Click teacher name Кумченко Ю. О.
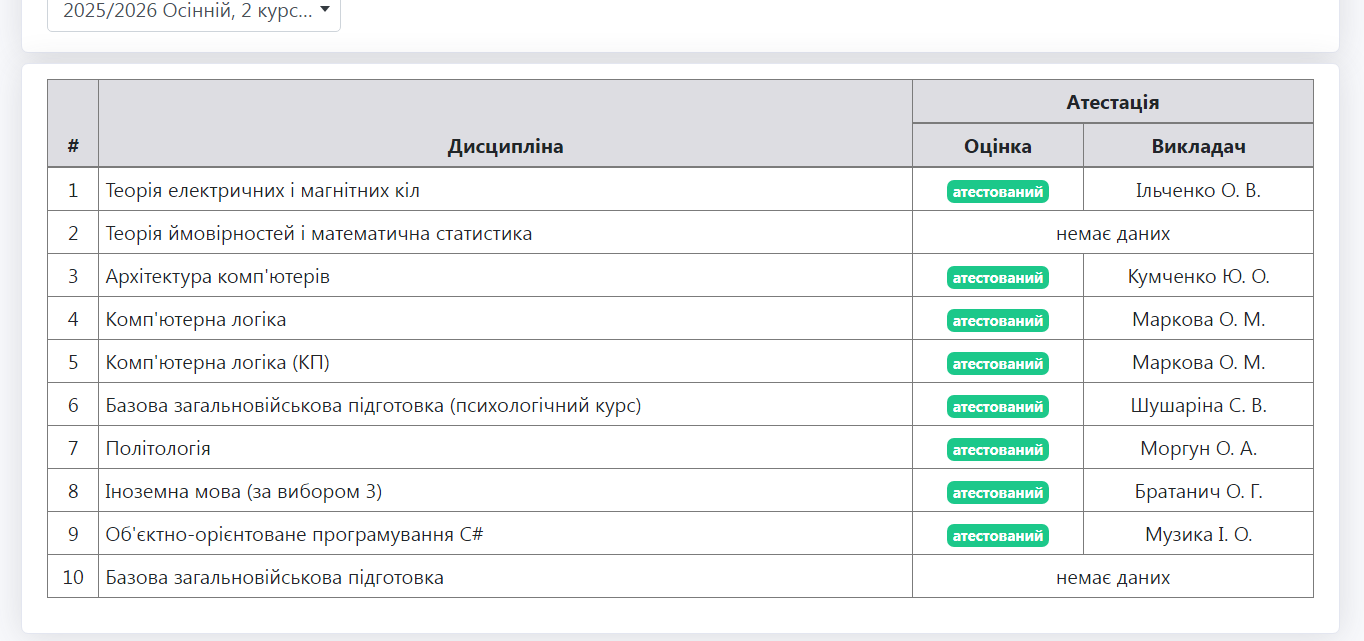This screenshot has width=1364, height=641. (1198, 277)
